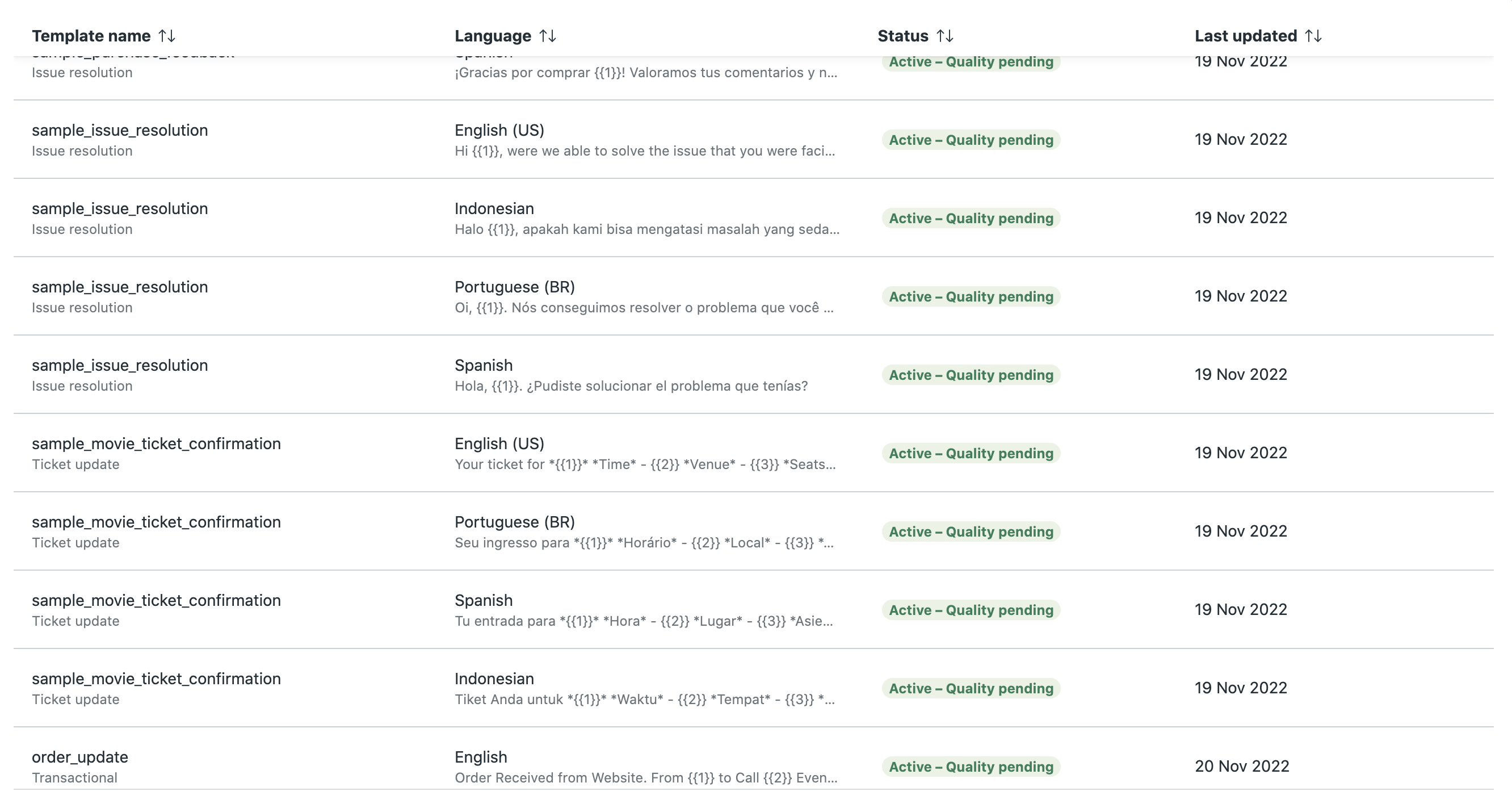Viewport: 1512px width, 812px height.
Task: Open sample_issue_resolution English (US) template
Action: 754,140
